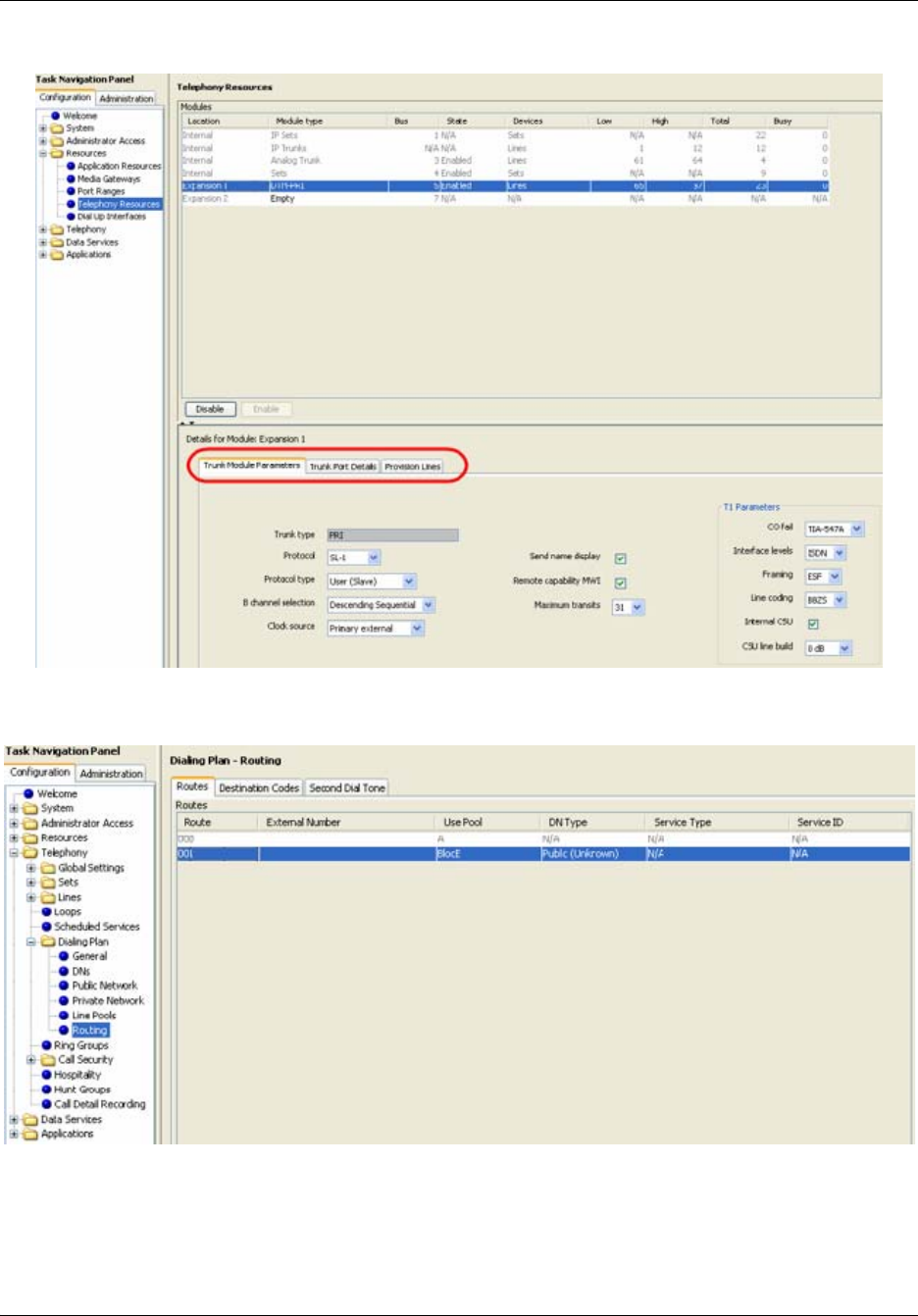Image resolution: width=918 pixels, height=1316 pixels.
Task: Click the folder icon beside Lines tree node
Action: (x=48, y=897)
